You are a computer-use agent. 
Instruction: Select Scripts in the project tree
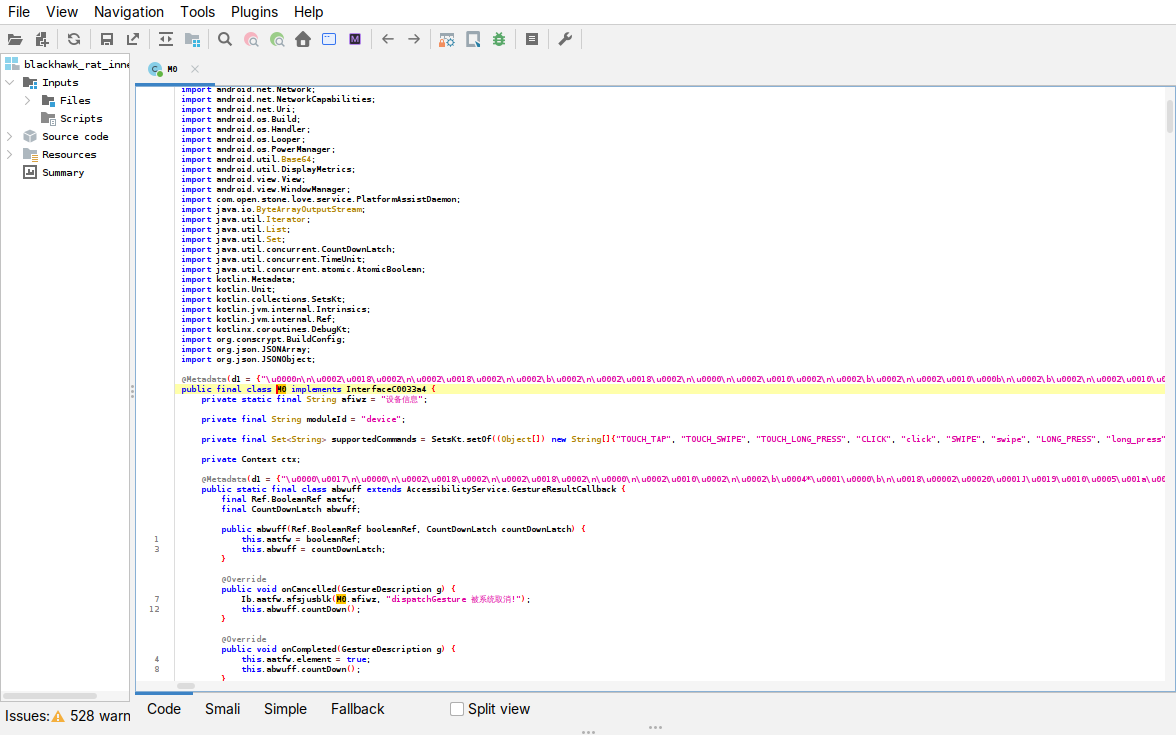tap(81, 118)
